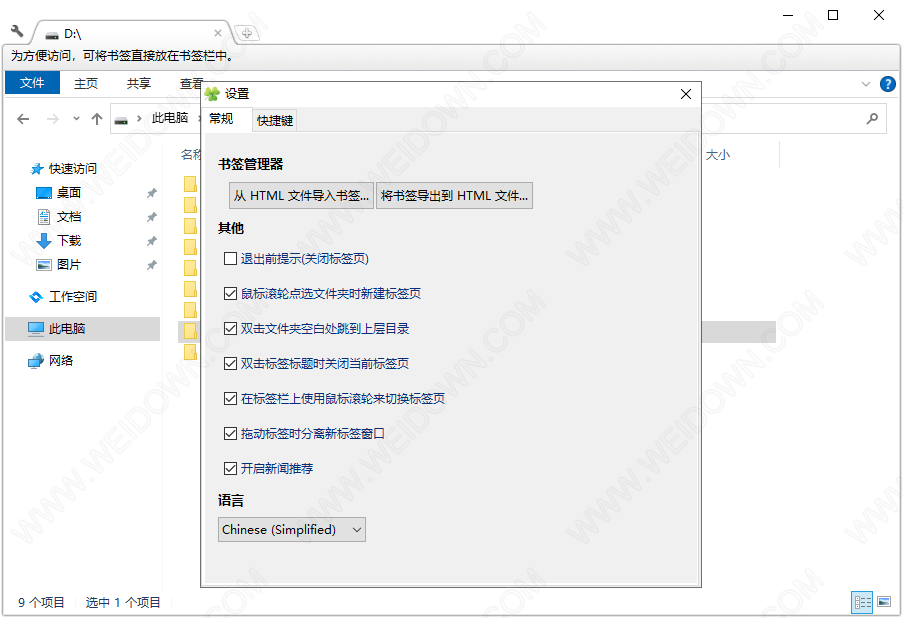Switch to the 快捷键 tab
903x618 pixels.
275,120
